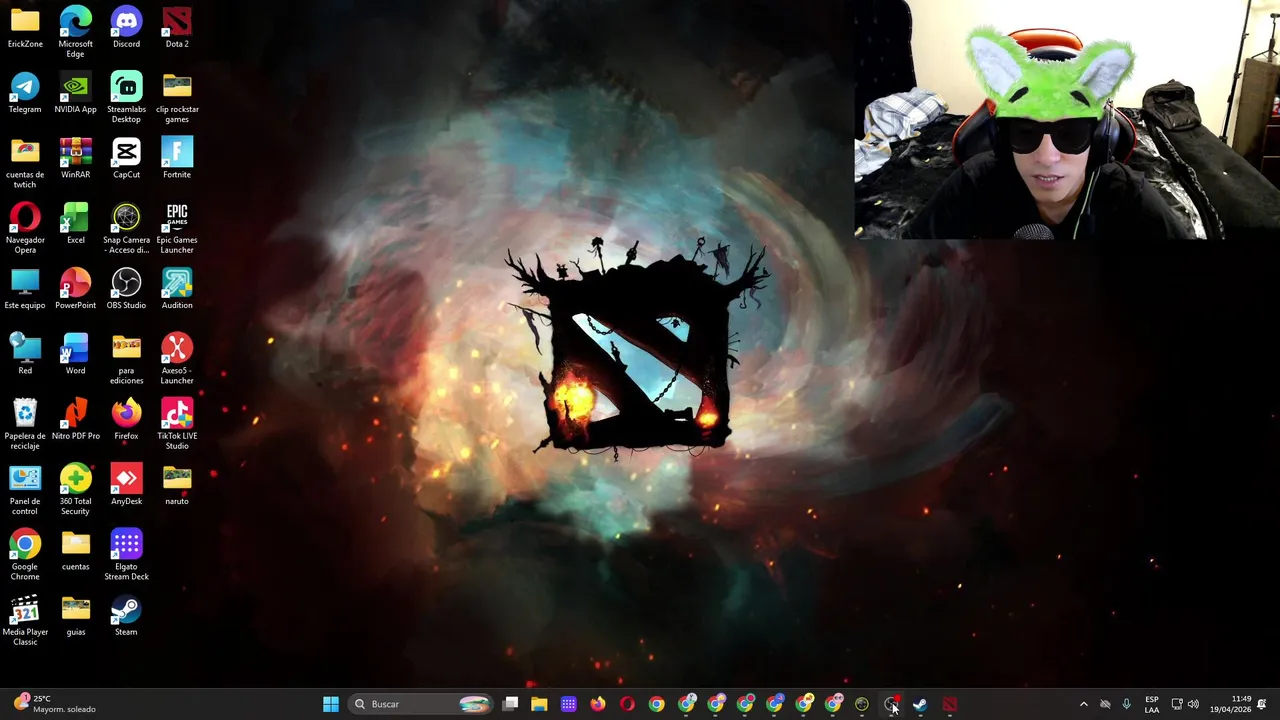Open Adobe Audition desktop shortcut
This screenshot has height=720, width=1280.
click(x=177, y=289)
